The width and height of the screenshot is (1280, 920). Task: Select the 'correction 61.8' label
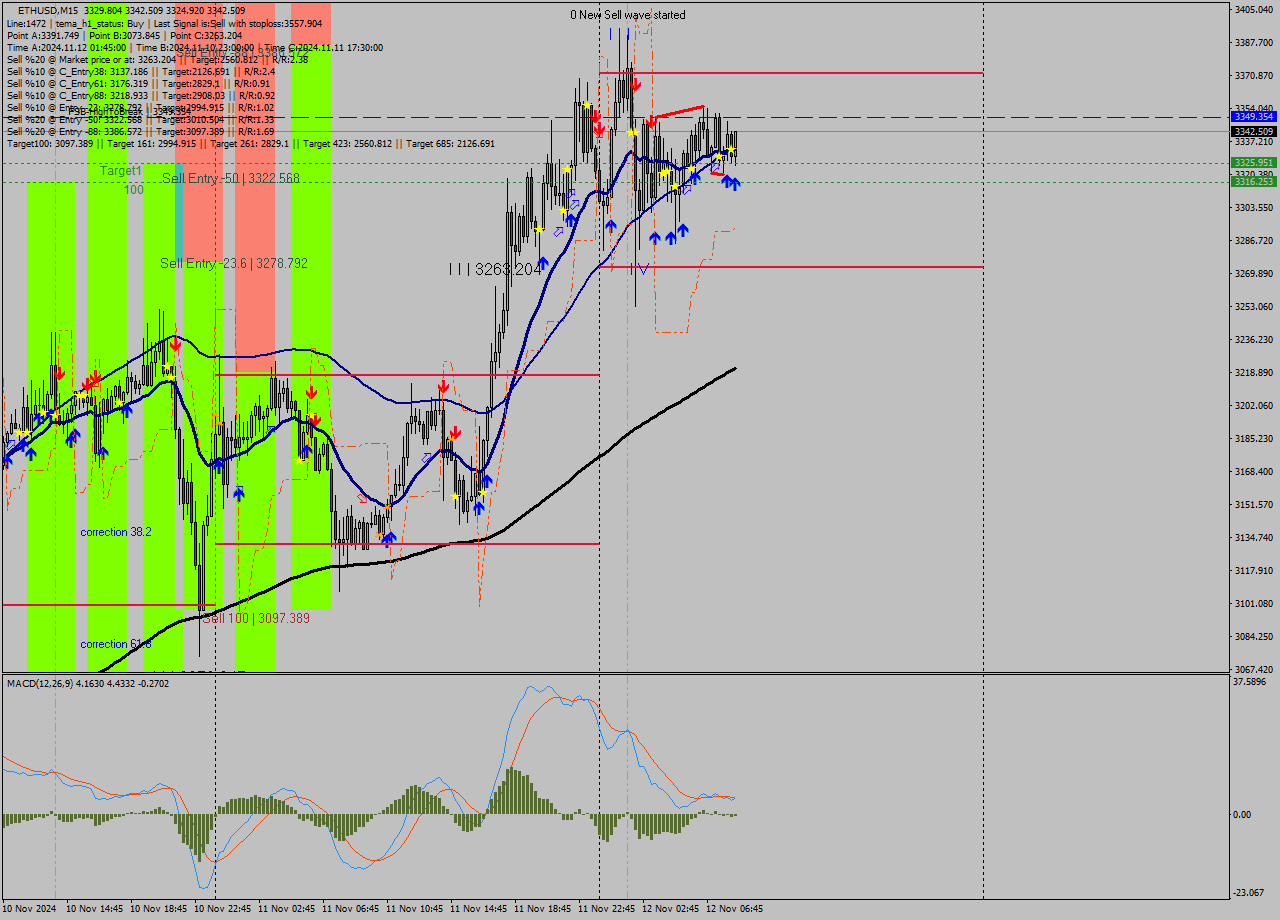click(x=116, y=644)
